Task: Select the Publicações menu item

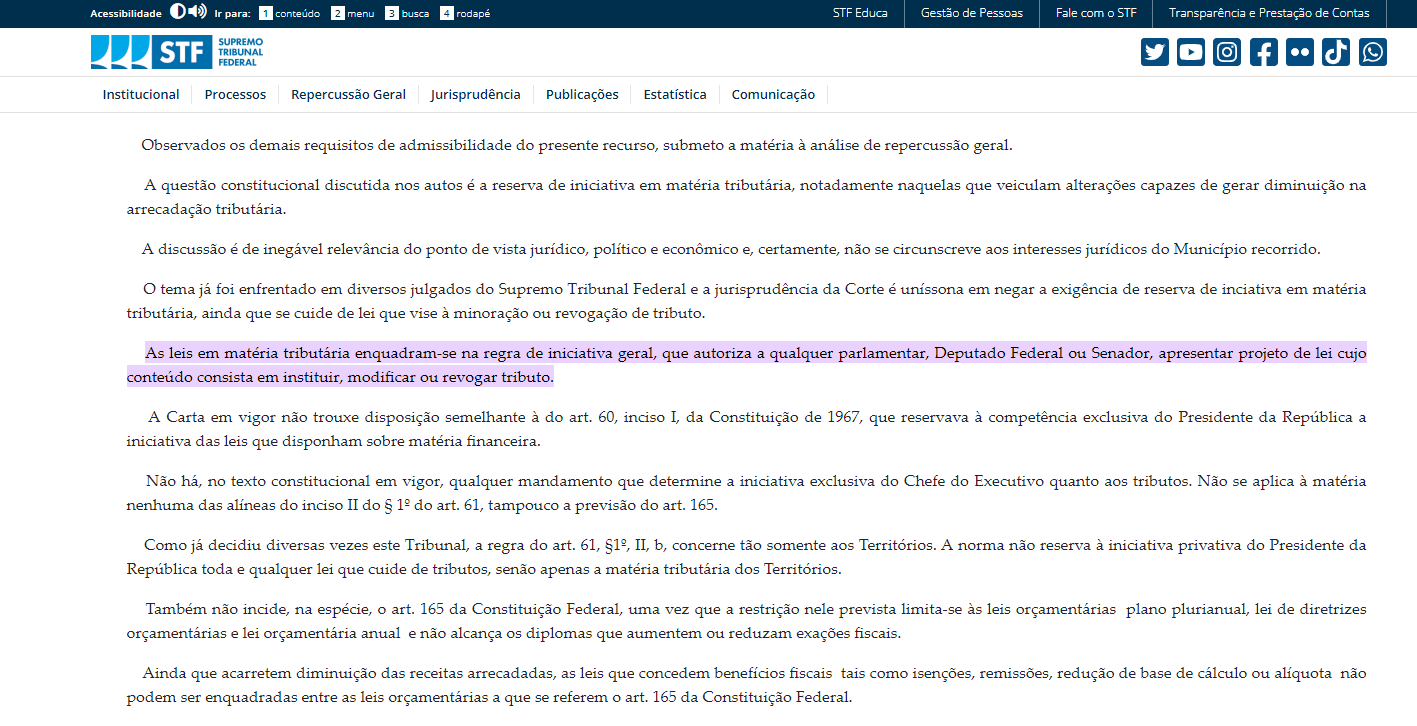Action: [582, 95]
